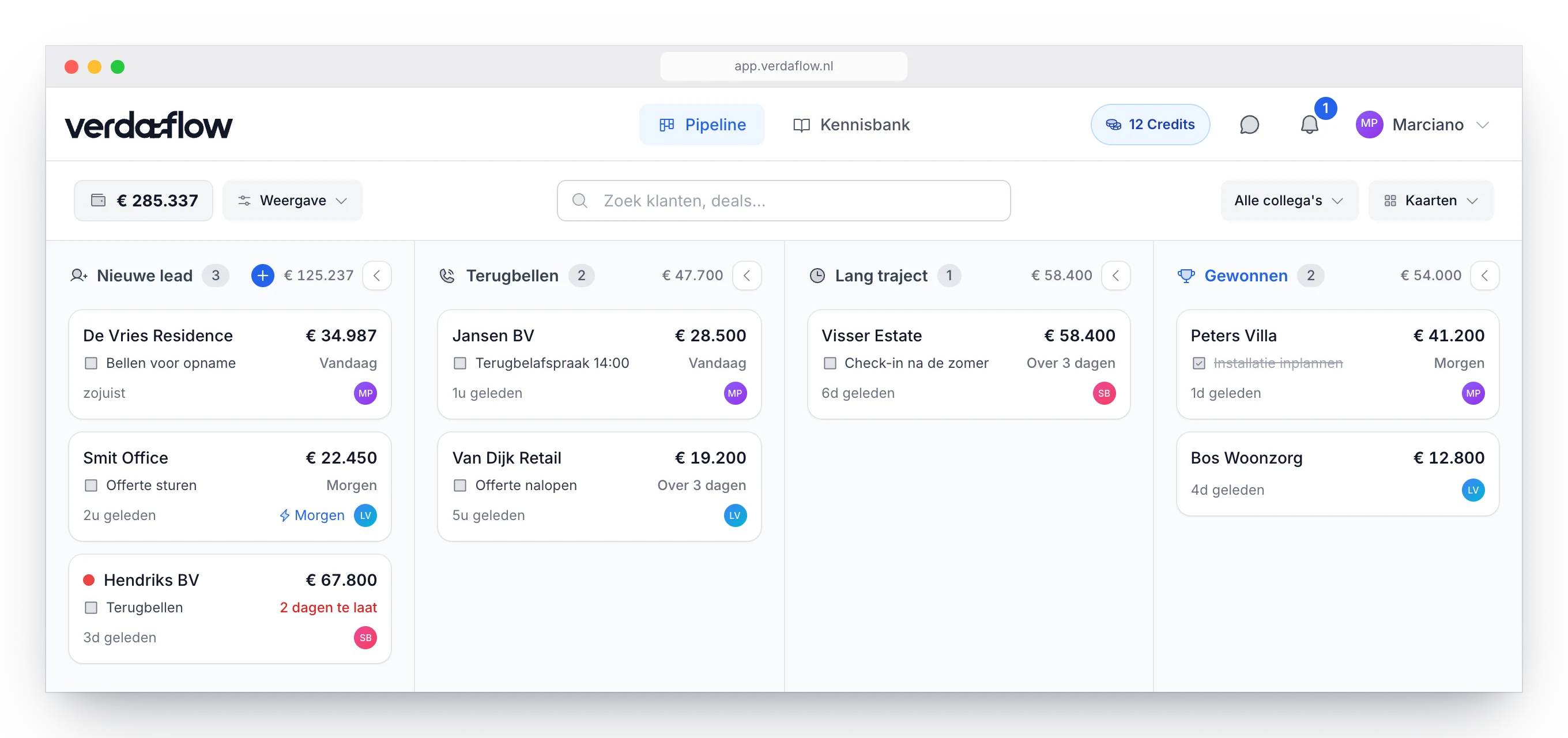Collapse the Lang traject column

1115,276
